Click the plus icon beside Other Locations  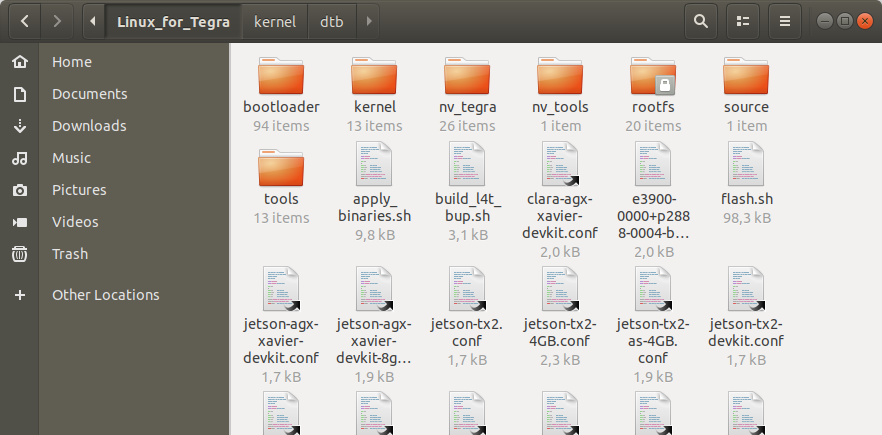pyautogui.click(x=20, y=295)
